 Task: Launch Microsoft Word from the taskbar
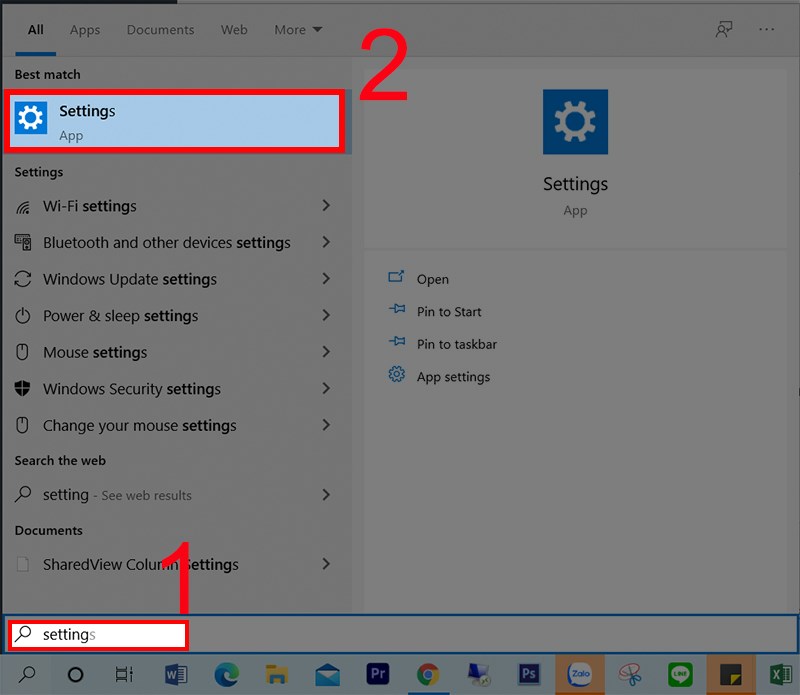(174, 674)
